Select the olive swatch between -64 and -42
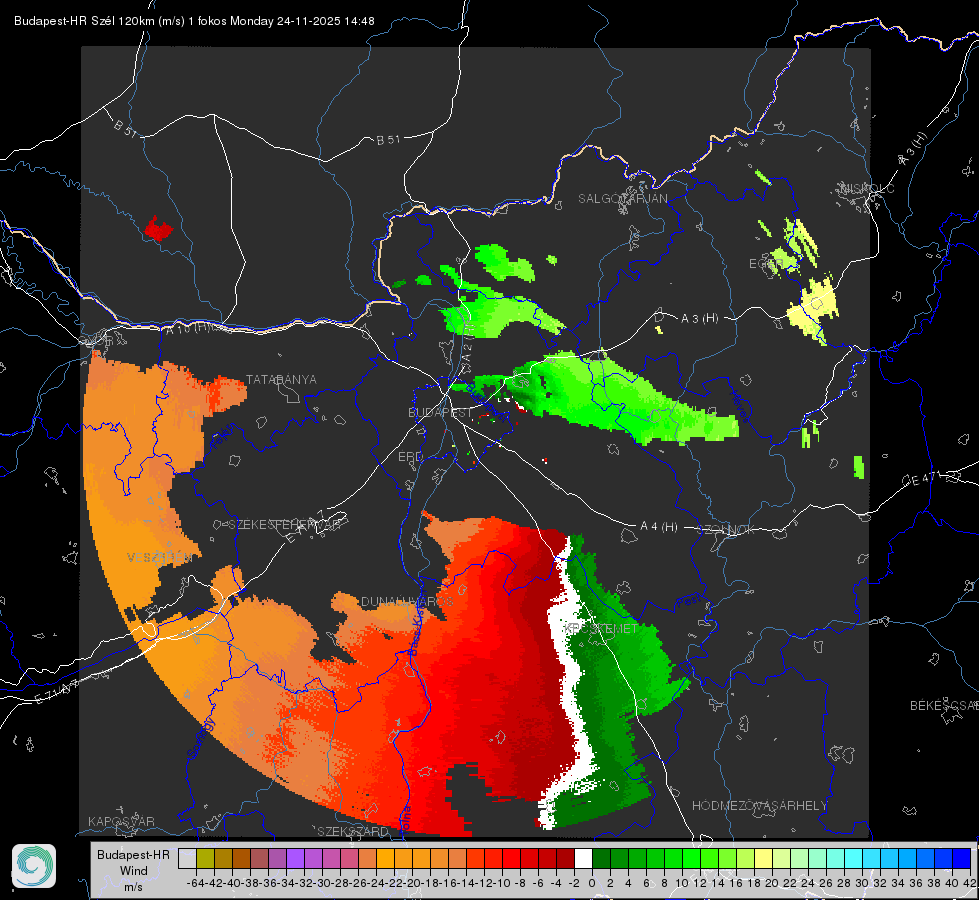 click(x=205, y=859)
